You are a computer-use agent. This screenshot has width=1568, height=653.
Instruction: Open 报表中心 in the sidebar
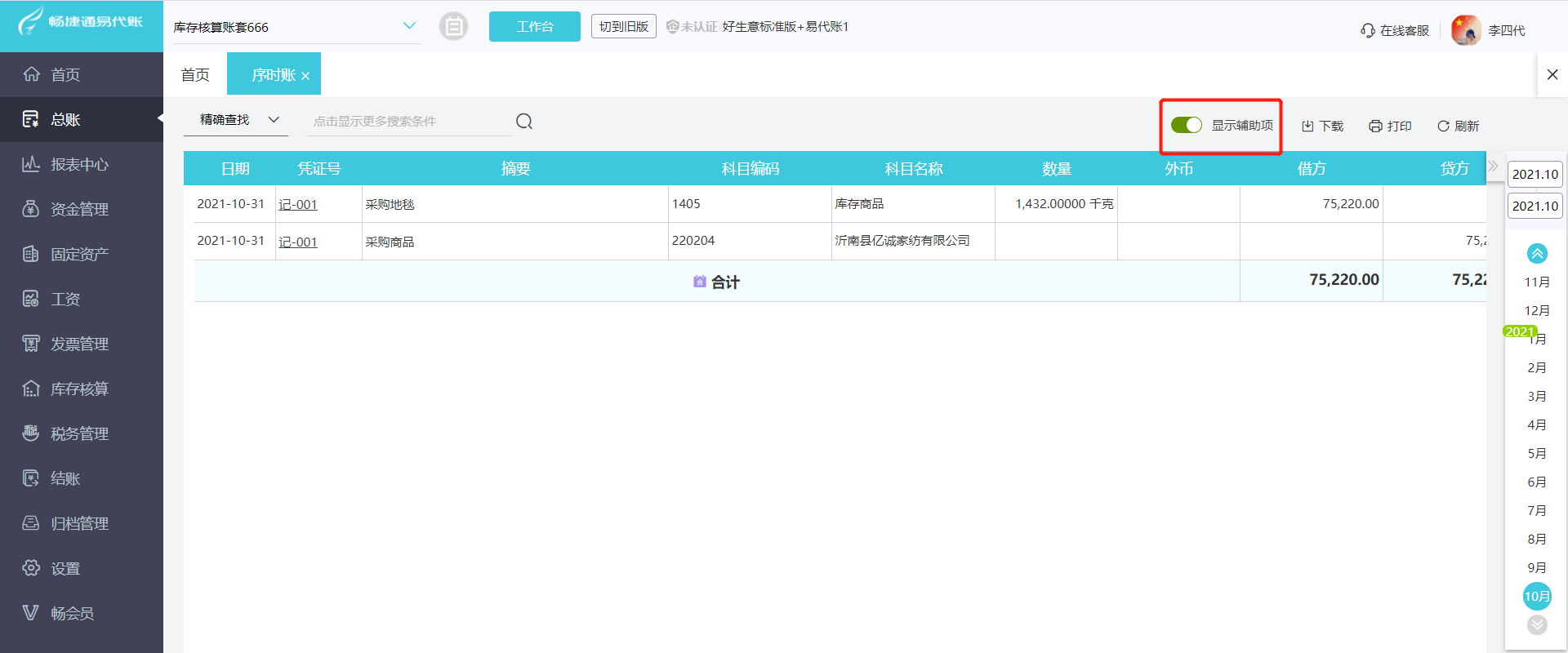pos(79,164)
